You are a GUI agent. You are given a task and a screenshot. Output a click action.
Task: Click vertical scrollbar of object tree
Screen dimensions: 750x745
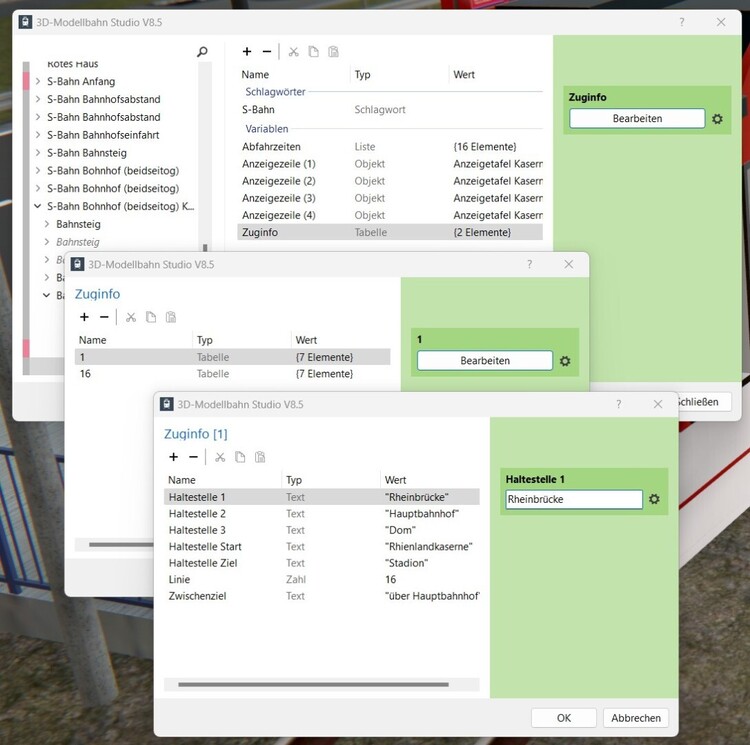pyautogui.click(x=205, y=248)
